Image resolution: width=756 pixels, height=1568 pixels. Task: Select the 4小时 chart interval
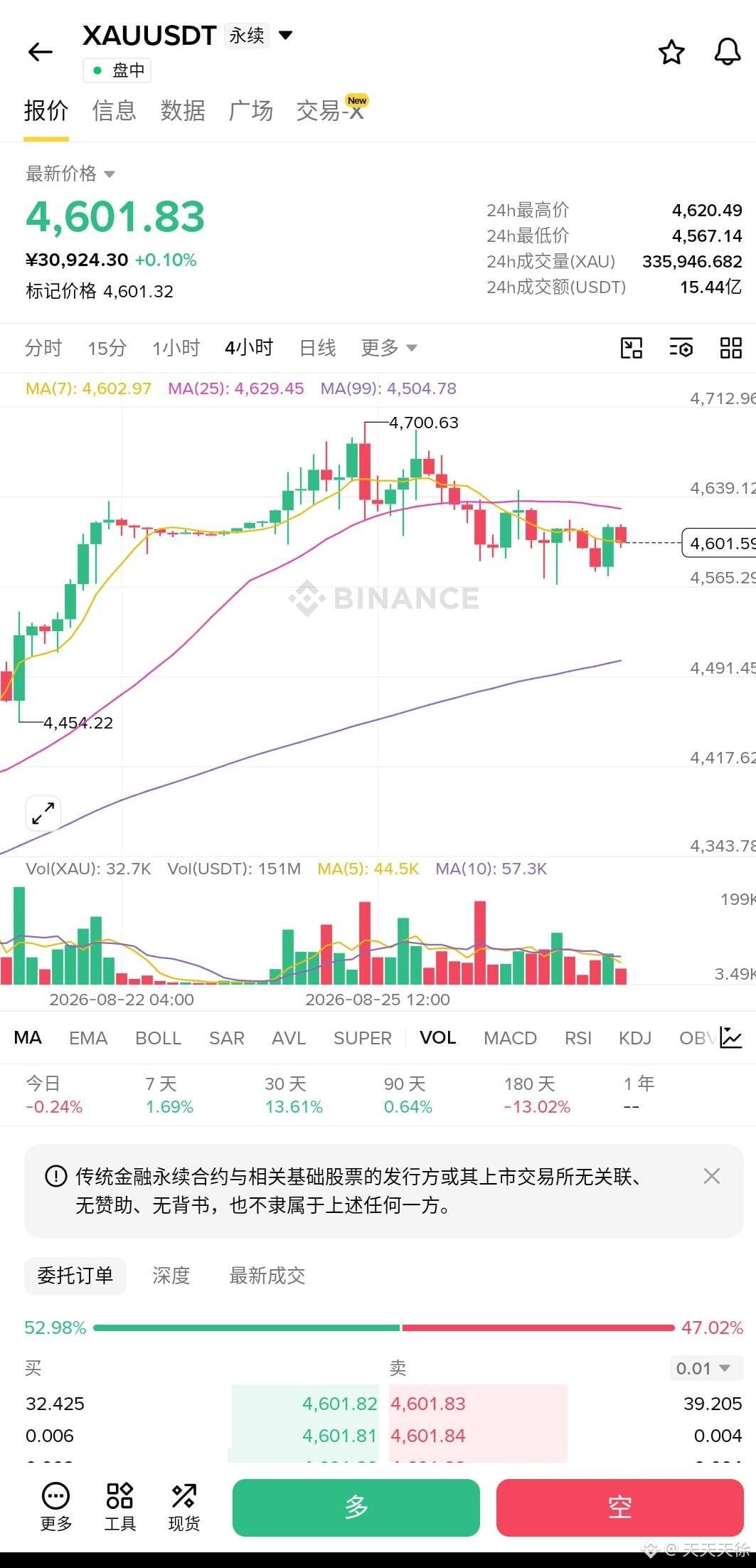click(249, 348)
